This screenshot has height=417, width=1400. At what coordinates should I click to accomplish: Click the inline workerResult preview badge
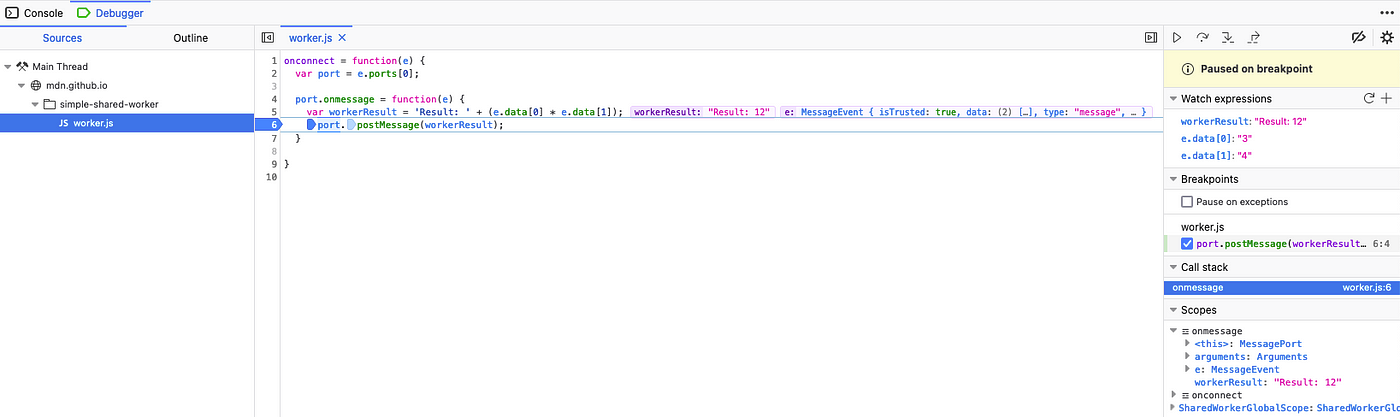[703, 112]
